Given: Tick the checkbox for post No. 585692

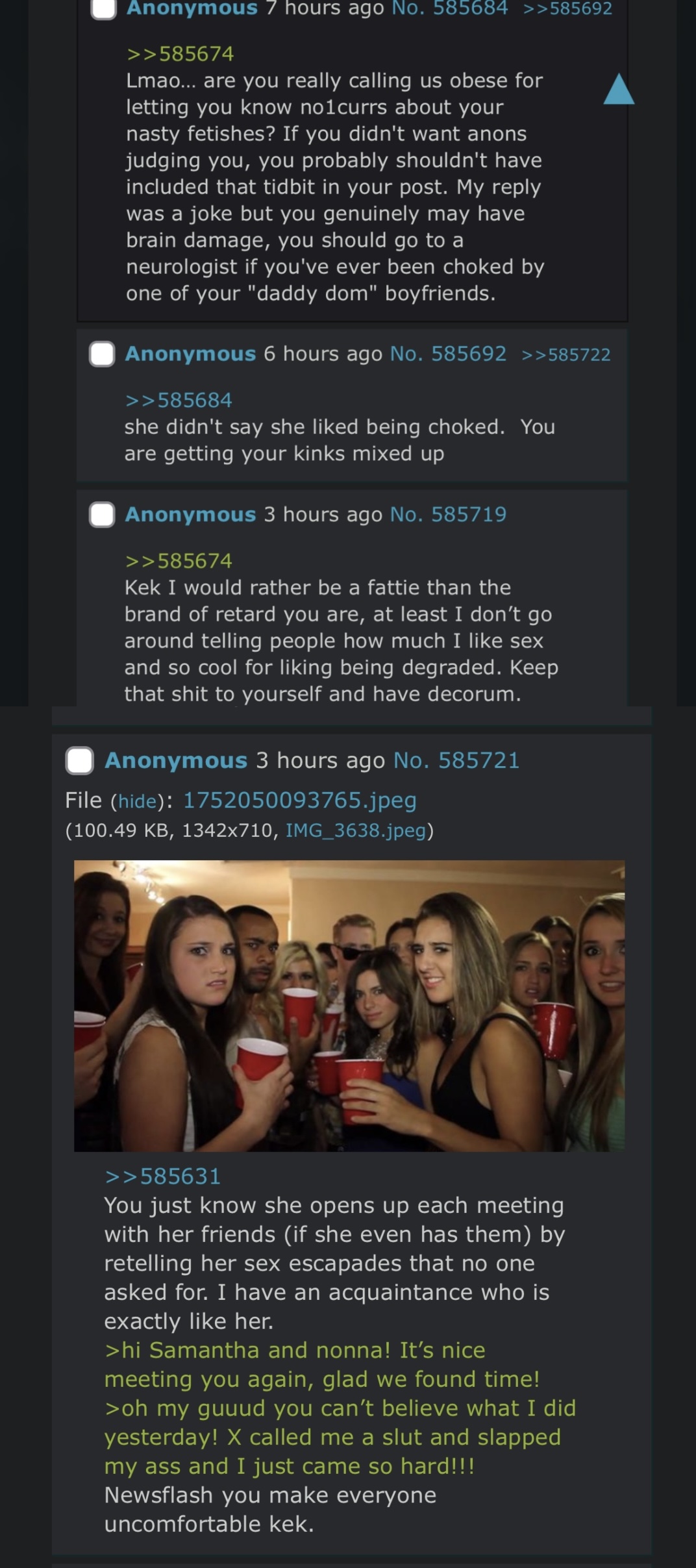Looking at the screenshot, I should [x=102, y=354].
